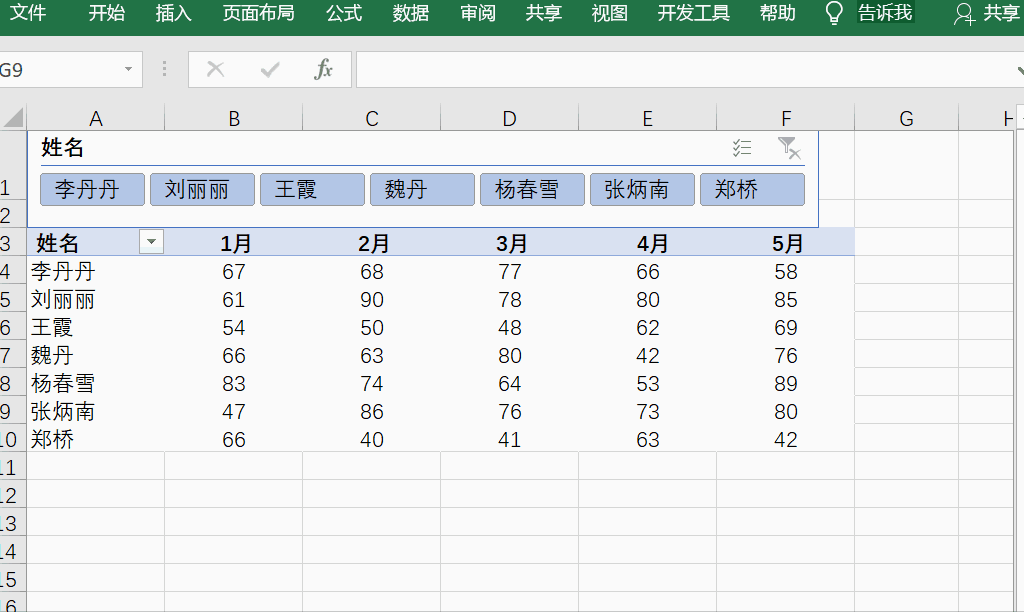This screenshot has width=1024, height=612.
Task: Switch to the 数据 ribbon tab
Action: 410,14
